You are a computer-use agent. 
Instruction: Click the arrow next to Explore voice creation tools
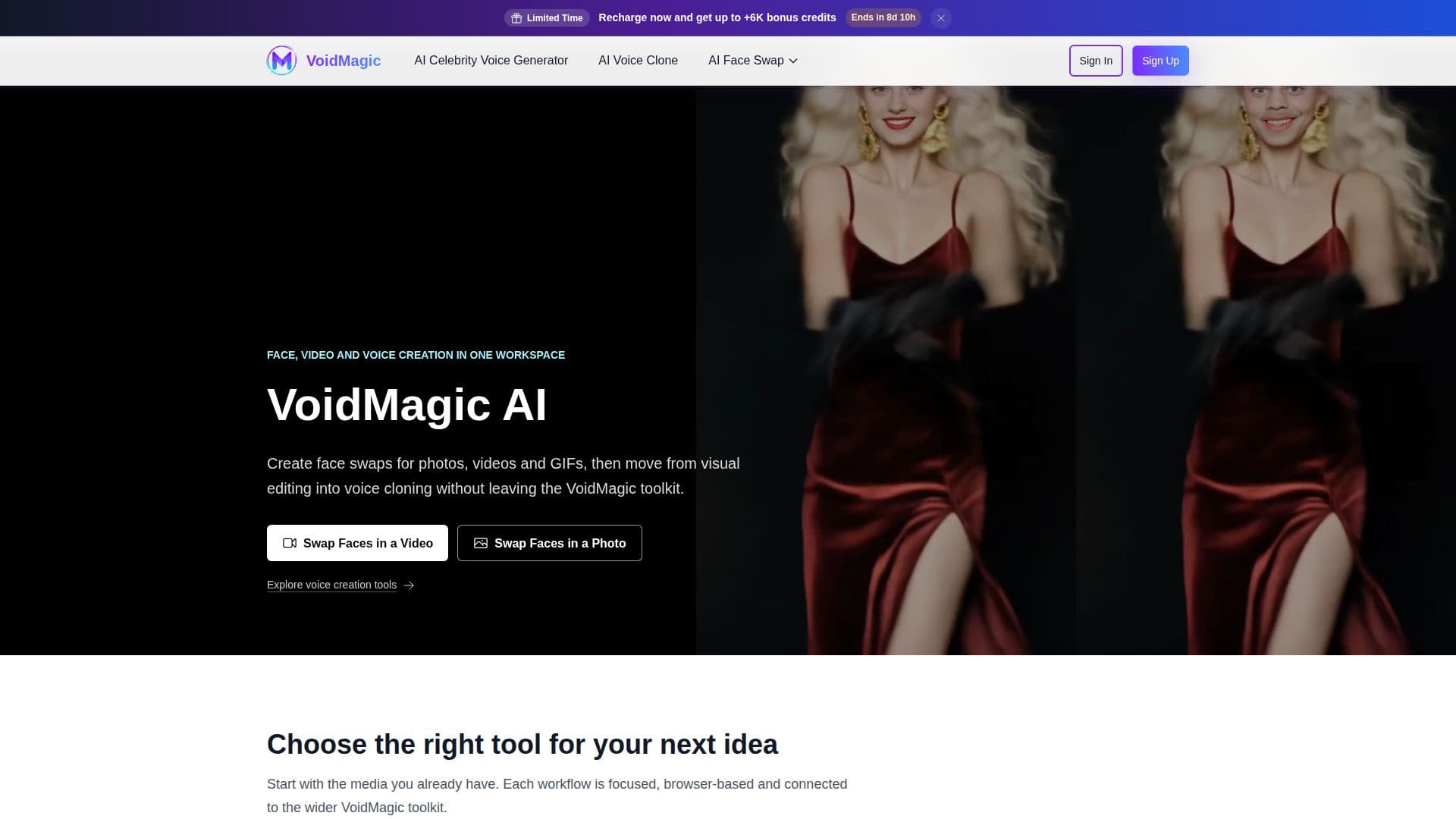[409, 585]
